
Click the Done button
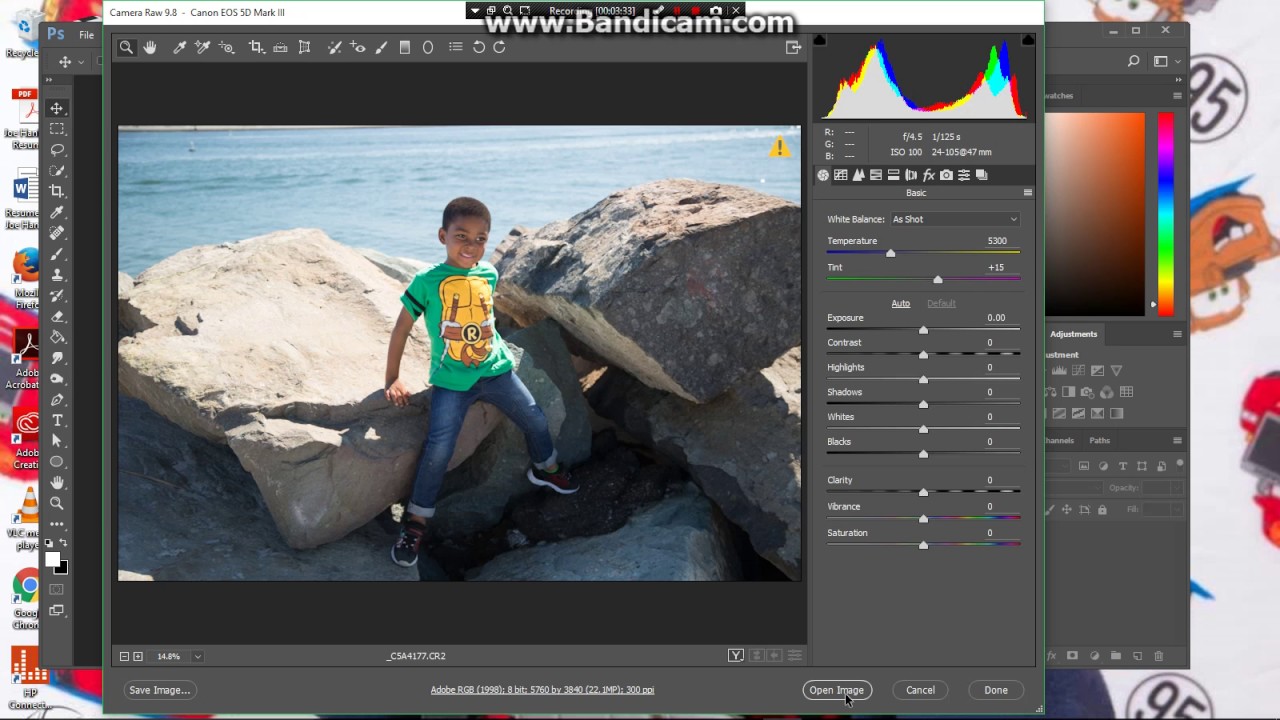(996, 690)
